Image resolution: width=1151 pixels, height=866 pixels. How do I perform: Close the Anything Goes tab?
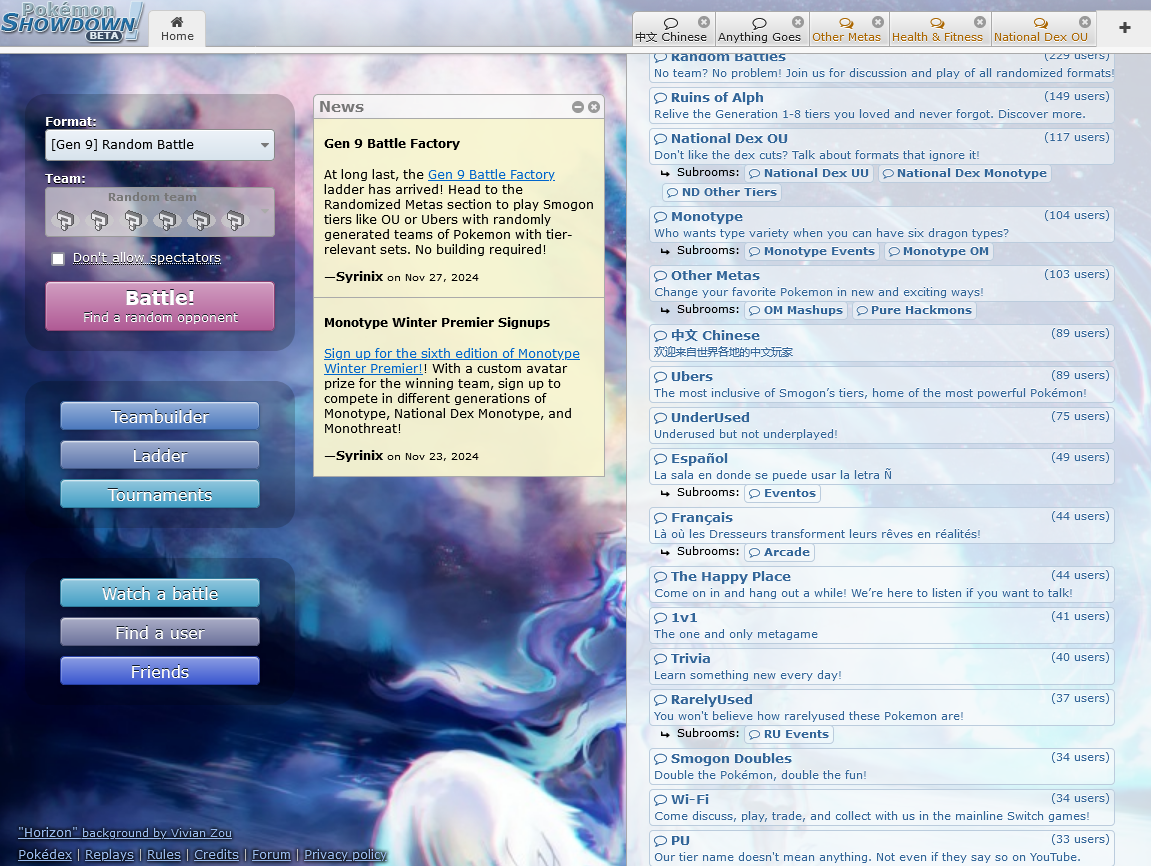click(797, 22)
